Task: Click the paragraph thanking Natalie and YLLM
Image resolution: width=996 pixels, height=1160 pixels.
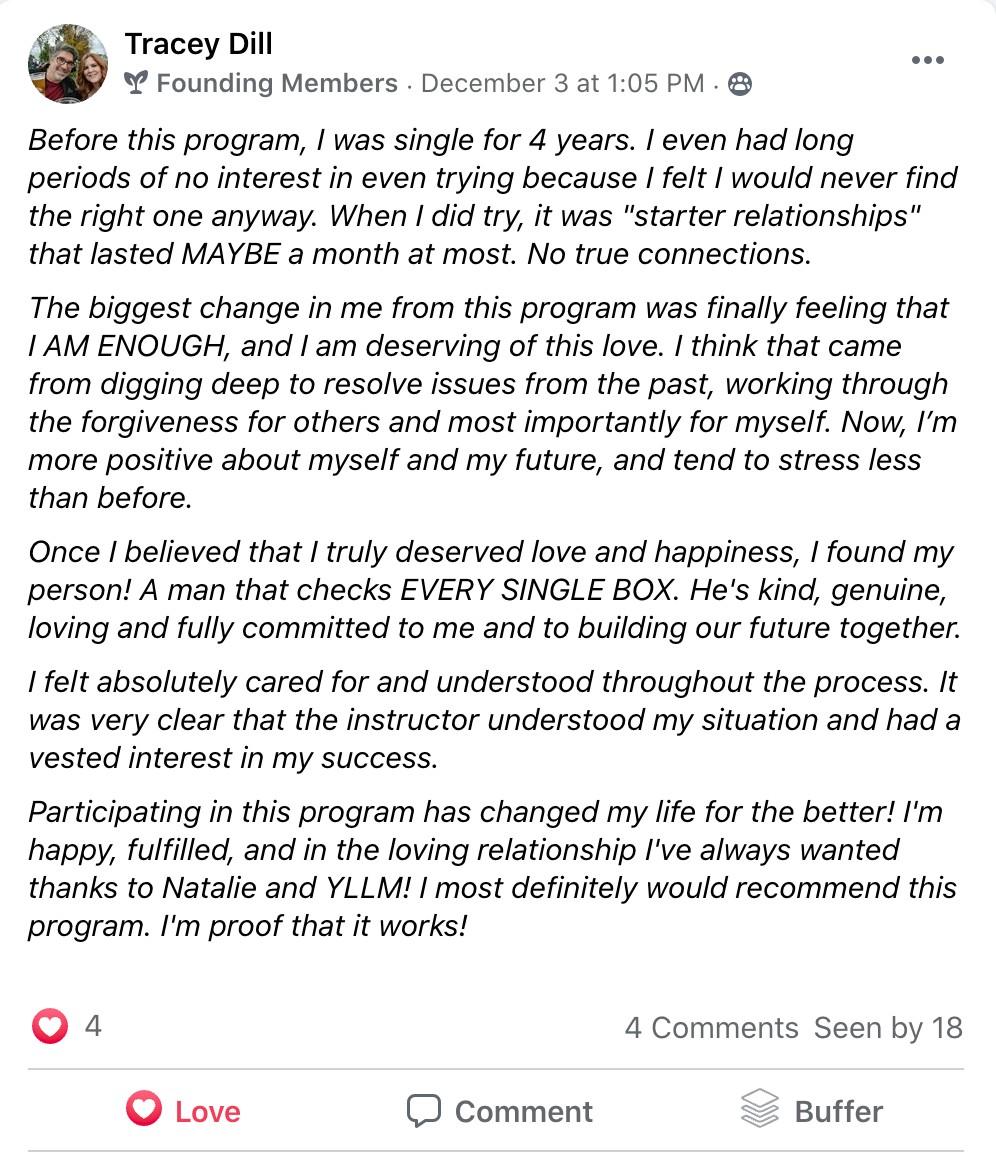Action: (490, 868)
